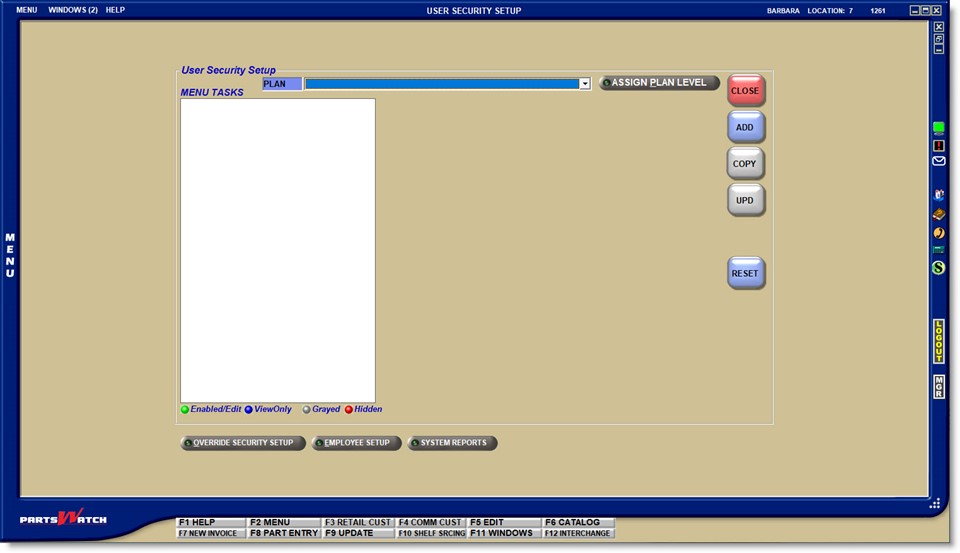Click the orange round icon in sidebar
The height and width of the screenshot is (553, 960).
[938, 232]
